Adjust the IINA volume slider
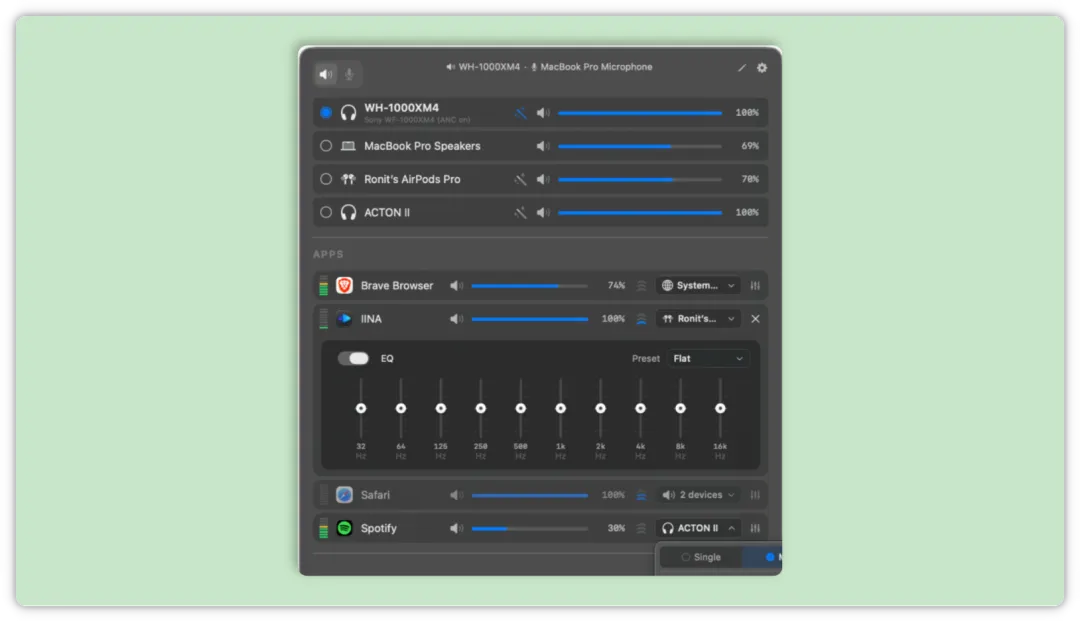The height and width of the screenshot is (622, 1080). (x=530, y=319)
